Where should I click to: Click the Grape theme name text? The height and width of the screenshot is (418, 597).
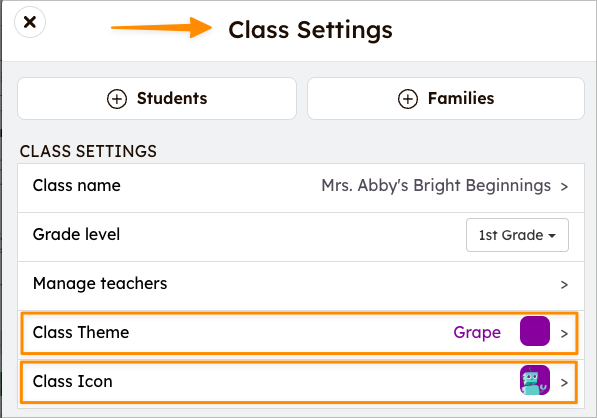(477, 333)
